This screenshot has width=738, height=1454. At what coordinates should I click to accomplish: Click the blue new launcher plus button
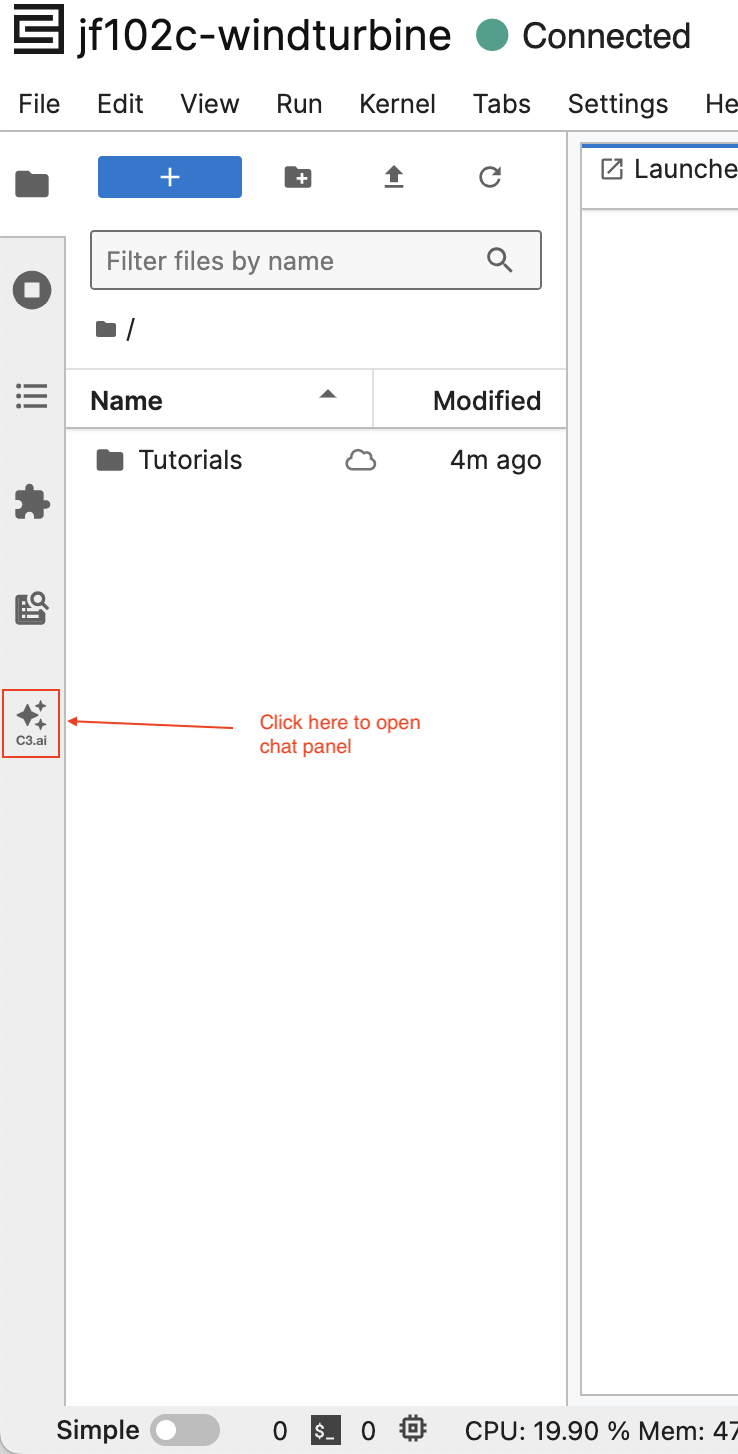click(170, 177)
